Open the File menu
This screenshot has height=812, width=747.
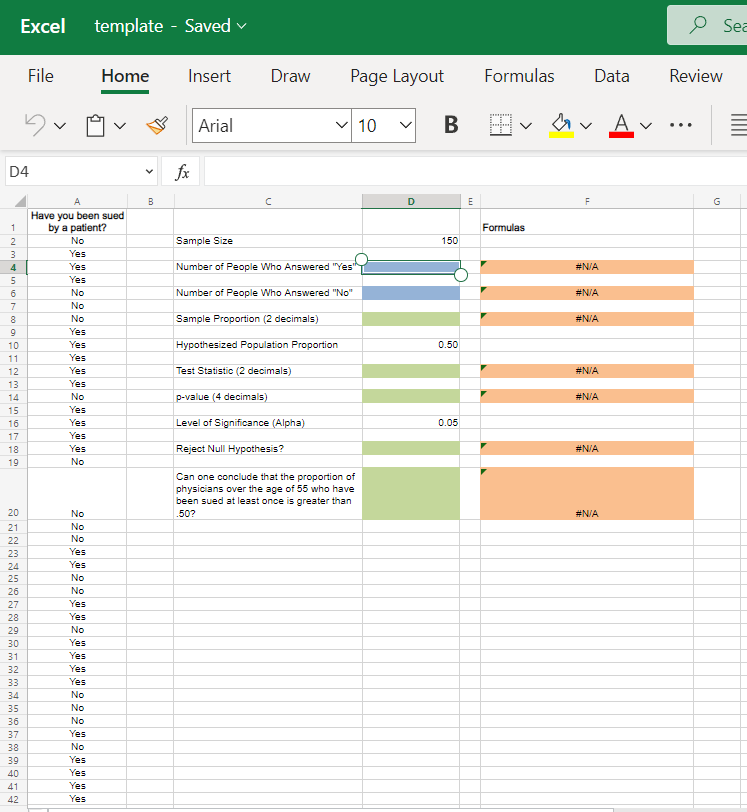pyautogui.click(x=41, y=76)
